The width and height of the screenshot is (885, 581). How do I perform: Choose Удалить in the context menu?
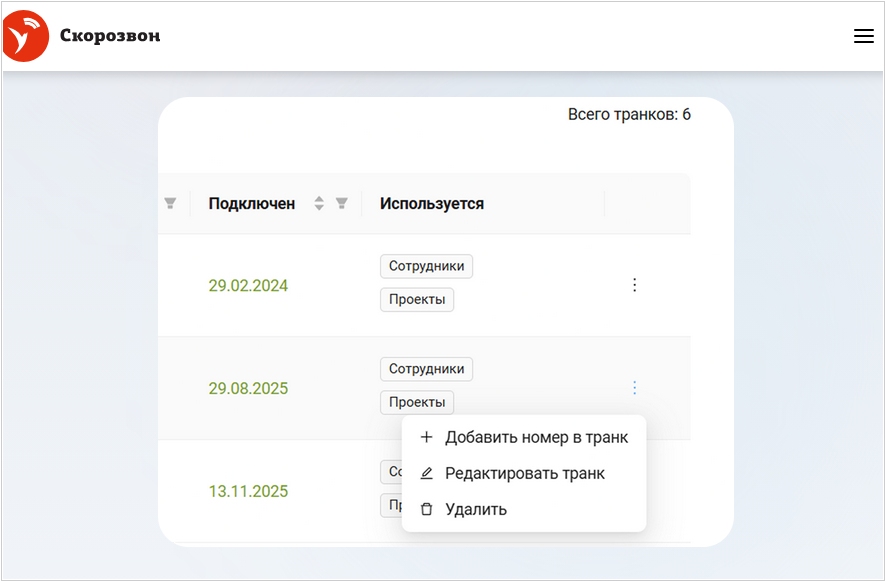click(475, 509)
